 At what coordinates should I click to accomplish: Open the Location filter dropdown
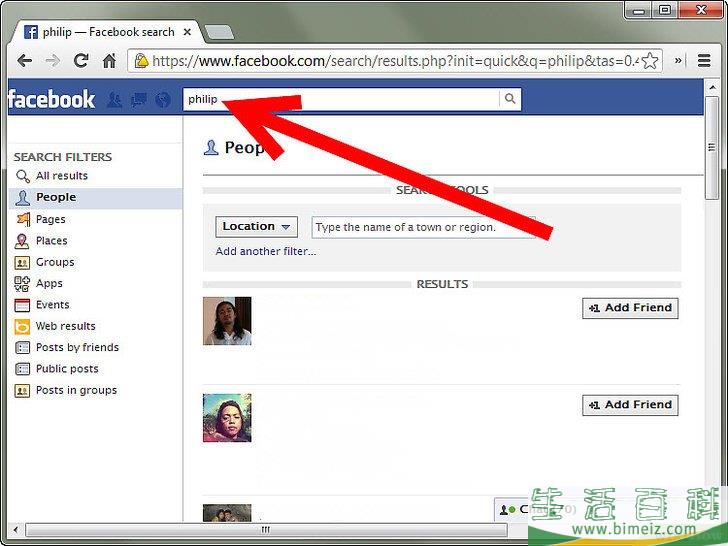coord(256,227)
